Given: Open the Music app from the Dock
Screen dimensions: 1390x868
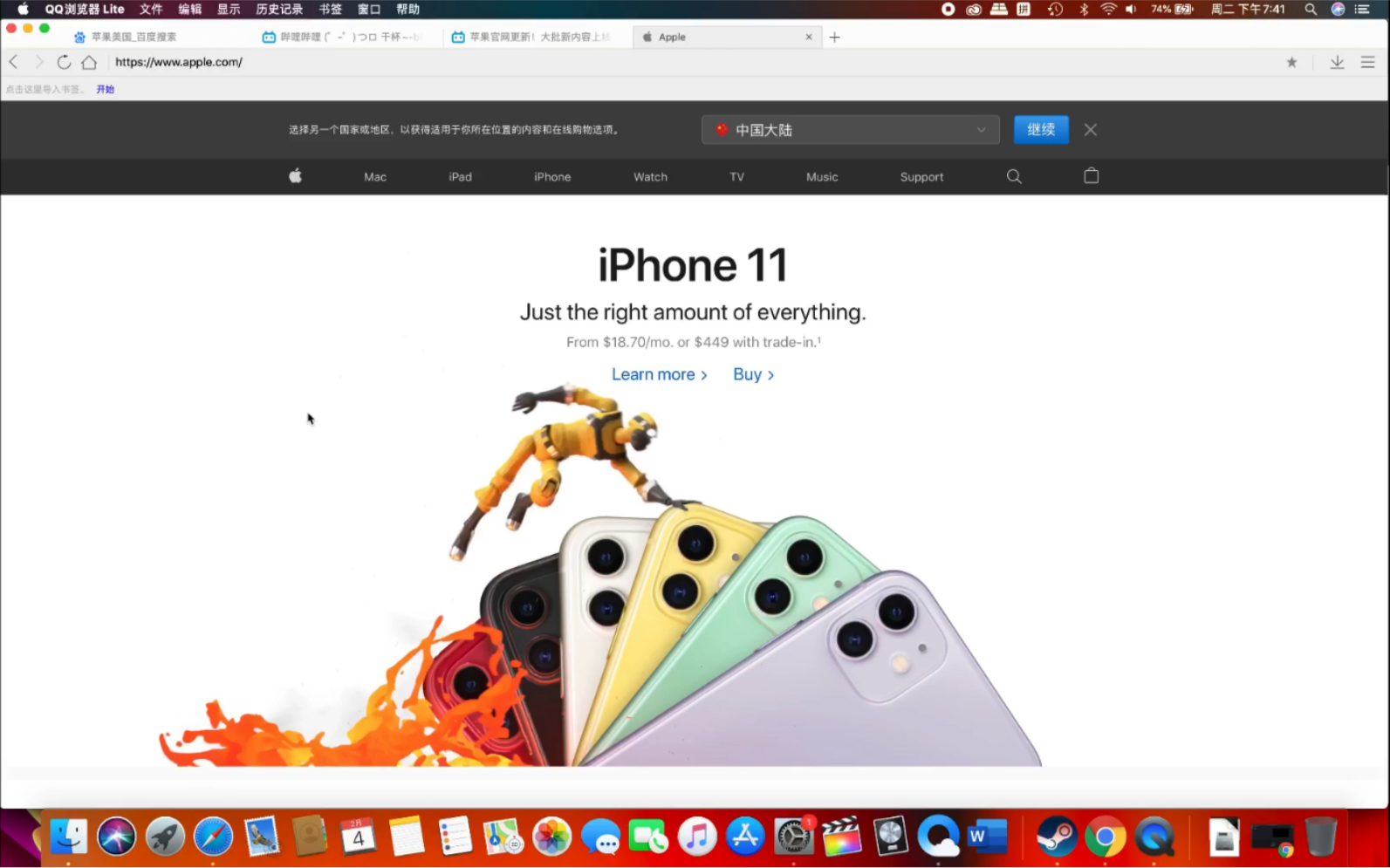Looking at the screenshot, I should click(x=697, y=837).
